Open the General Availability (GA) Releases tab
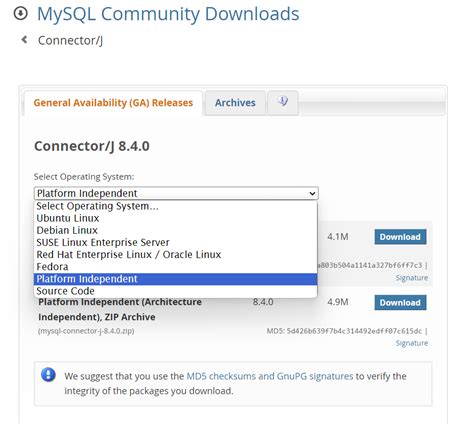This screenshot has height=424, width=474. pos(113,103)
